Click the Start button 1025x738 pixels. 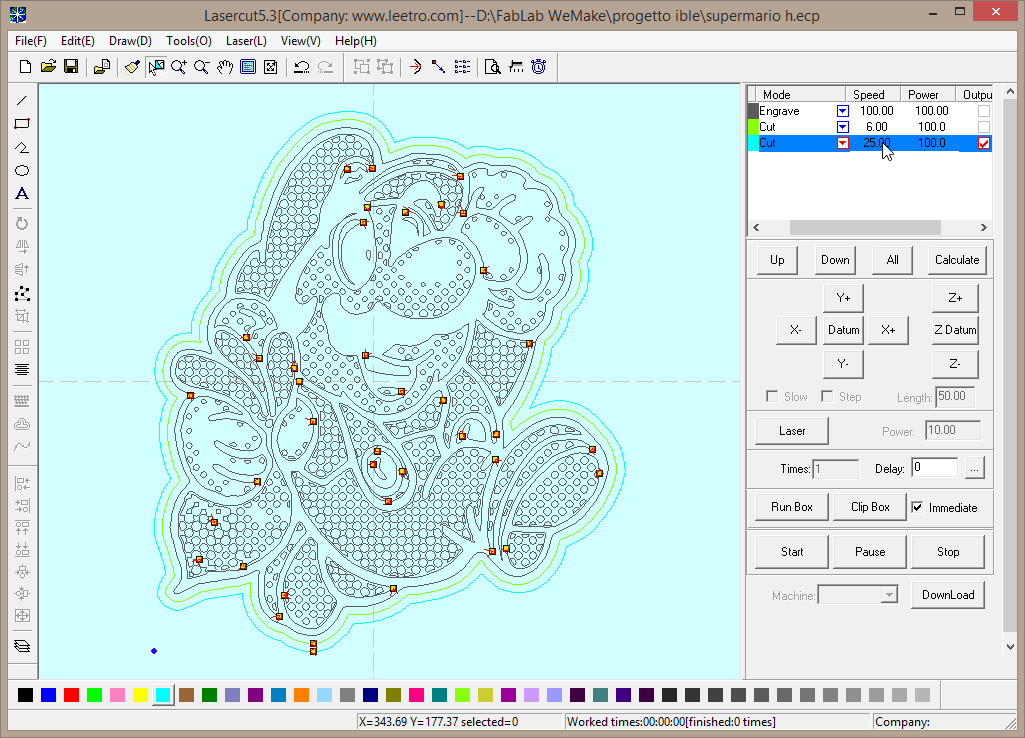click(792, 552)
